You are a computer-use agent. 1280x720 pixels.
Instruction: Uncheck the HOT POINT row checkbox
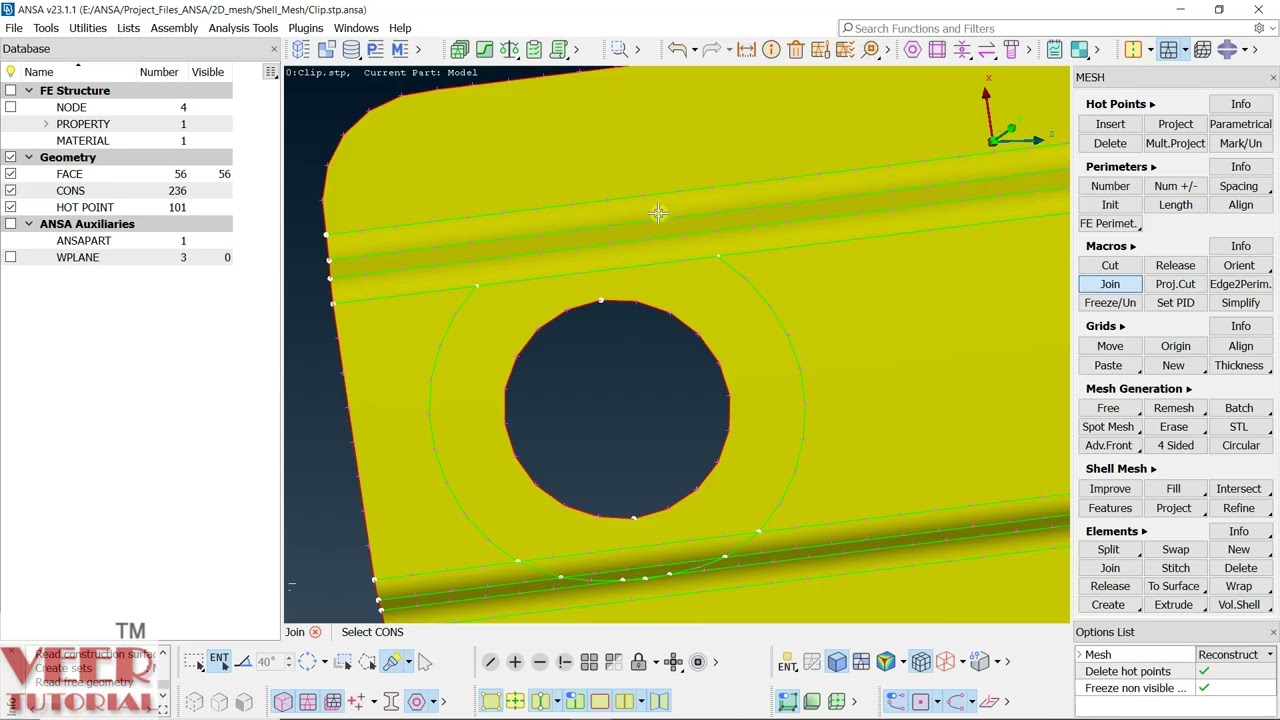[11, 207]
